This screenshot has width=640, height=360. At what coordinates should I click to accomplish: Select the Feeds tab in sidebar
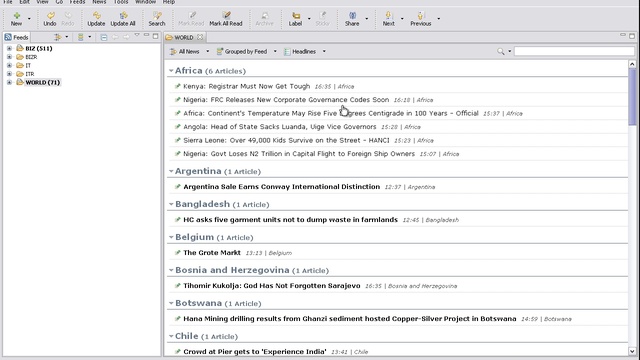click(16, 37)
